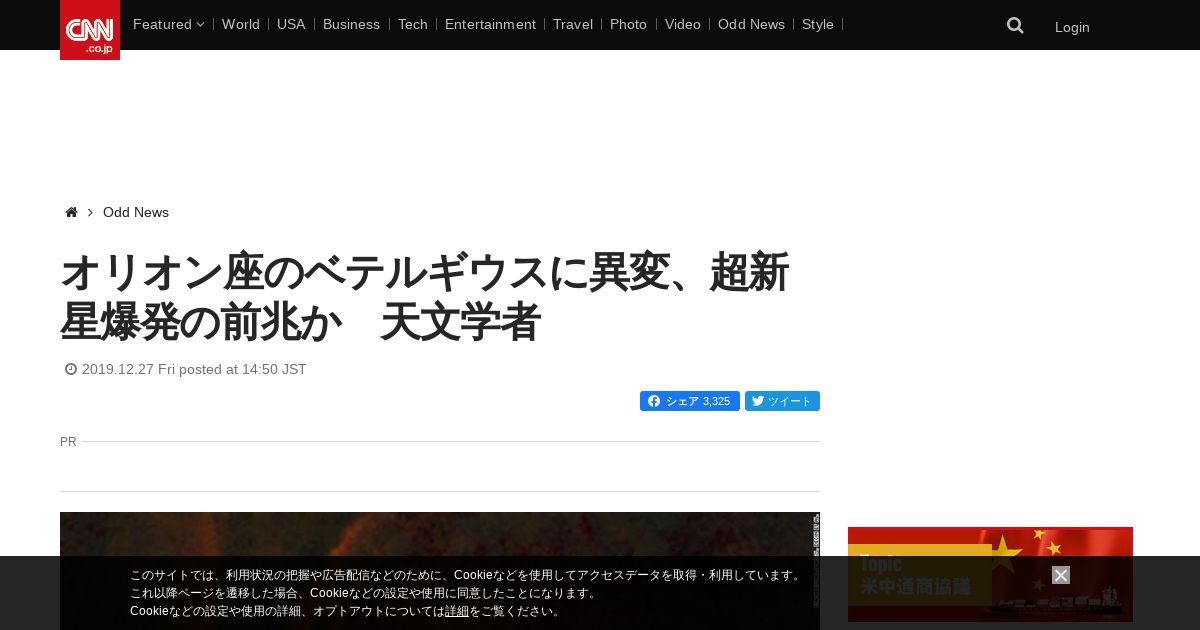Select the Tech menu item
1200x630 pixels.
pos(413,24)
